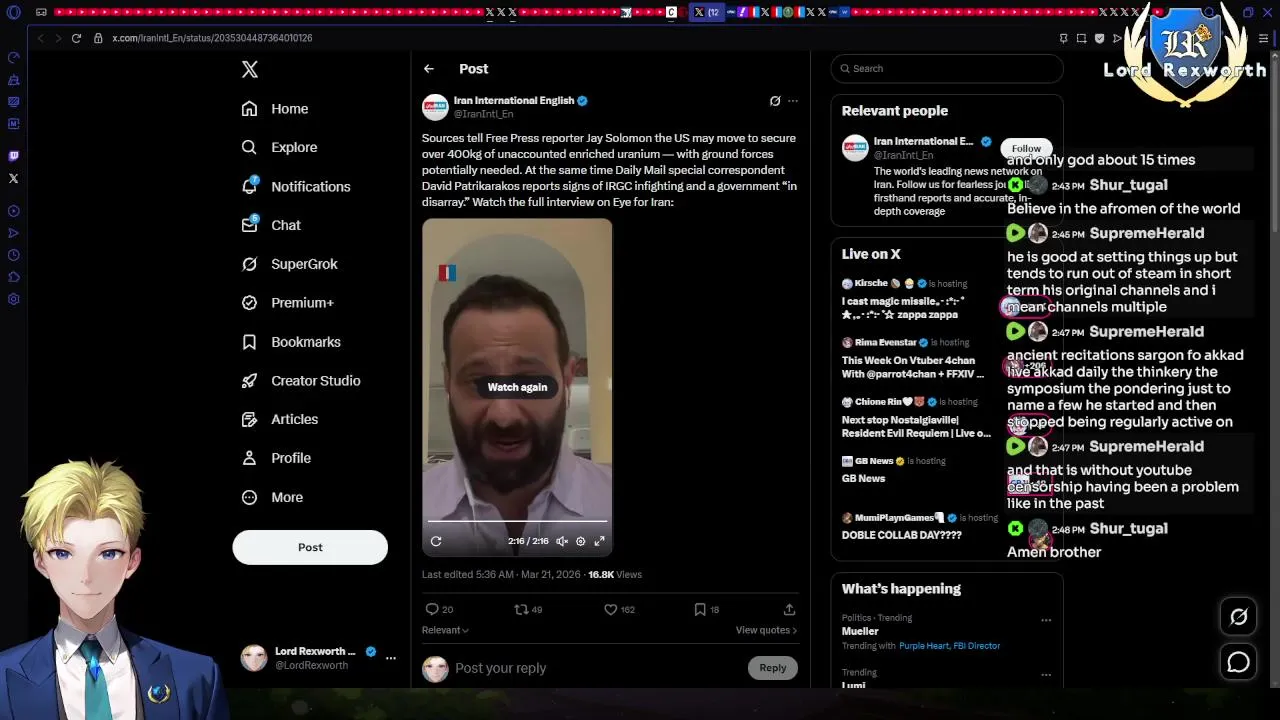
Task: Click the large Post button
Action: 310,547
